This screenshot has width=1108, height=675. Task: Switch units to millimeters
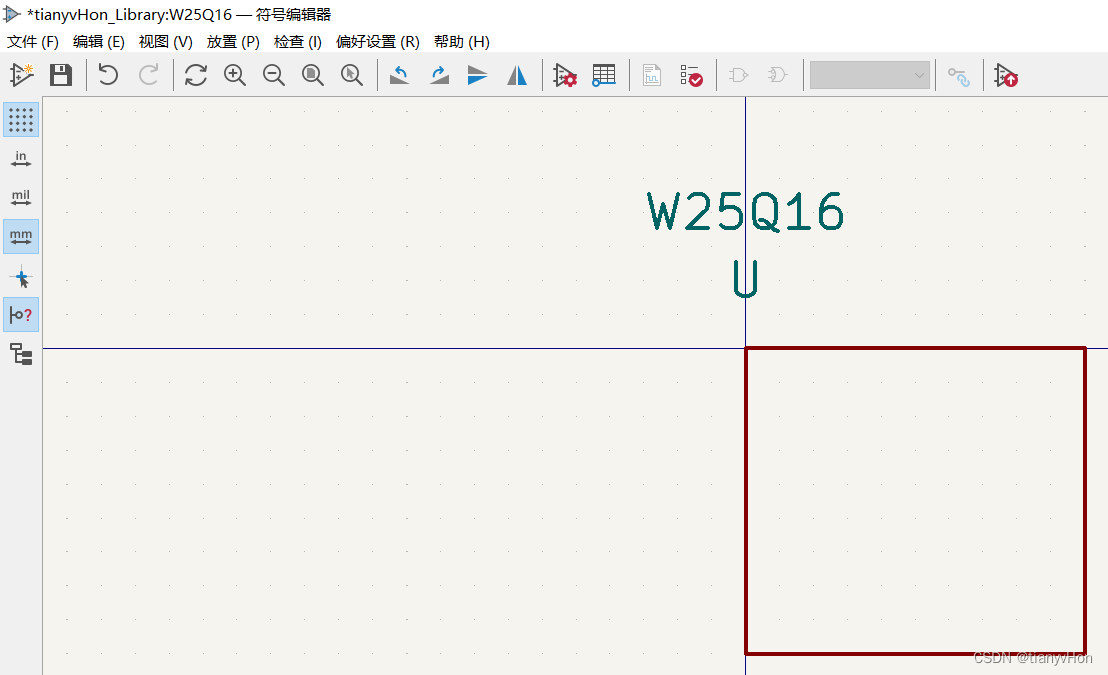coord(21,236)
